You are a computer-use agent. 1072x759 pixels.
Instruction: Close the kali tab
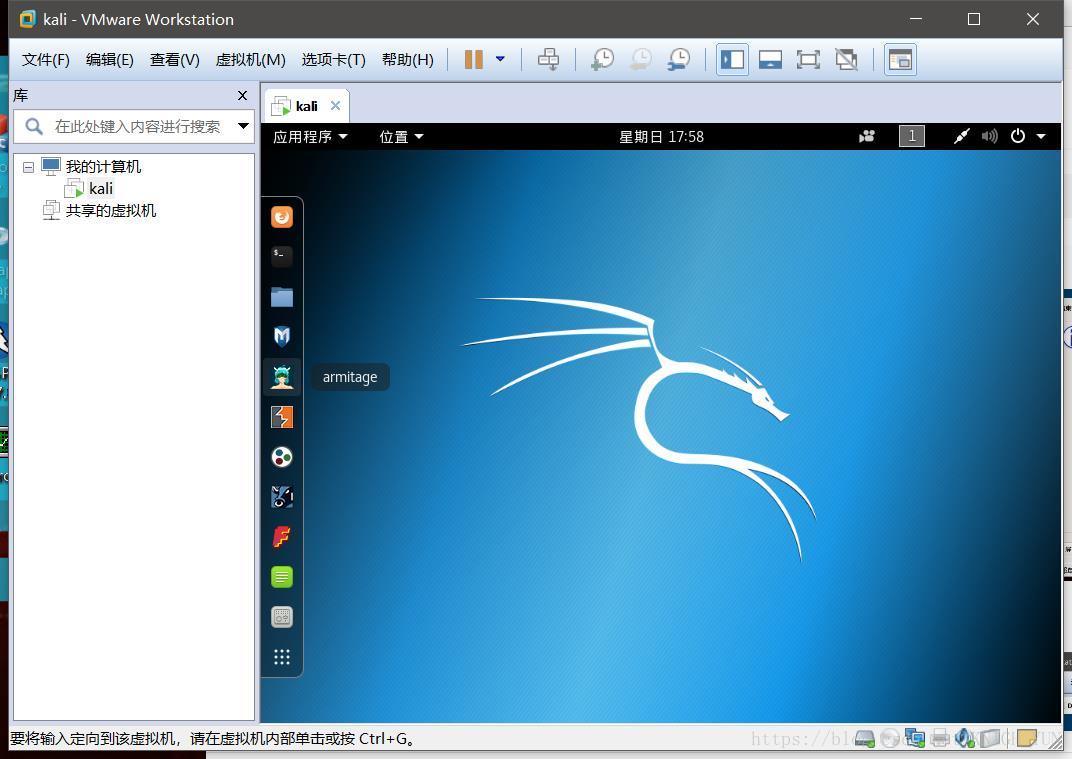click(335, 105)
